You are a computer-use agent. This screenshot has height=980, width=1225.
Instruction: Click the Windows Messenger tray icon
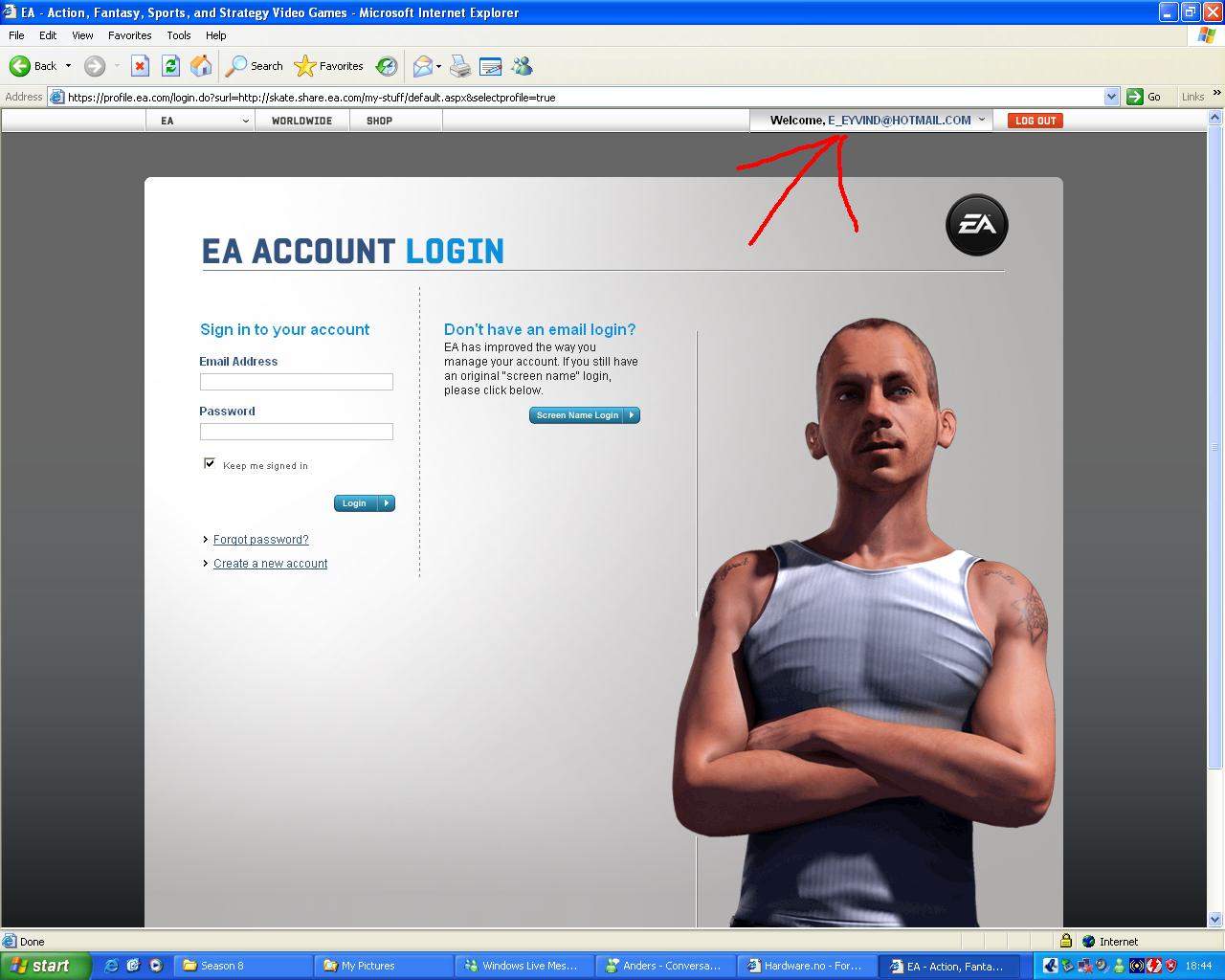[1119, 966]
